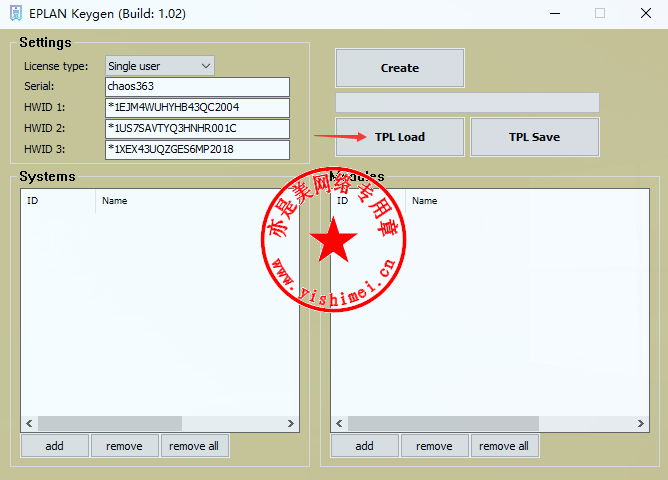Click the Systems horizontal scrollbar thumb
Screen dimensions: 668x480
pyautogui.click(x=110, y=423)
